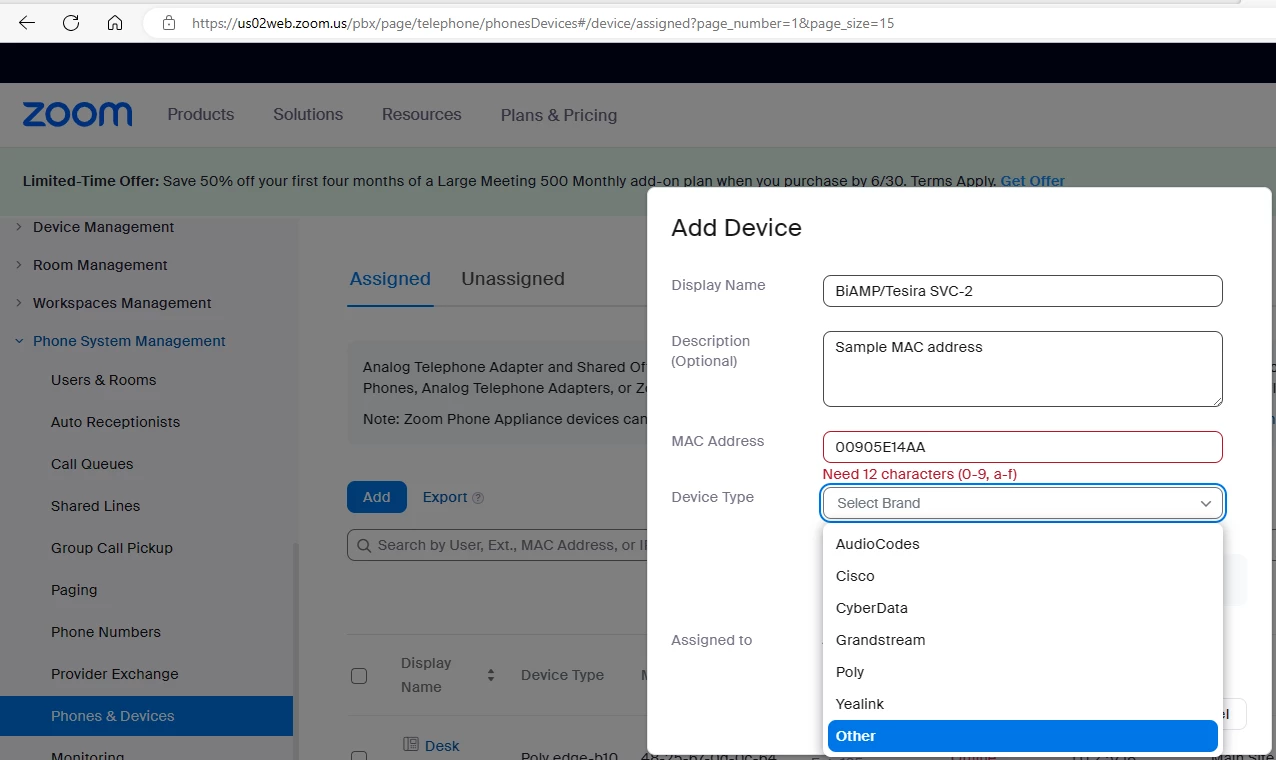Open Group Call Pickup in the sidebar
Screen dimensions: 1276x760
tap(112, 548)
